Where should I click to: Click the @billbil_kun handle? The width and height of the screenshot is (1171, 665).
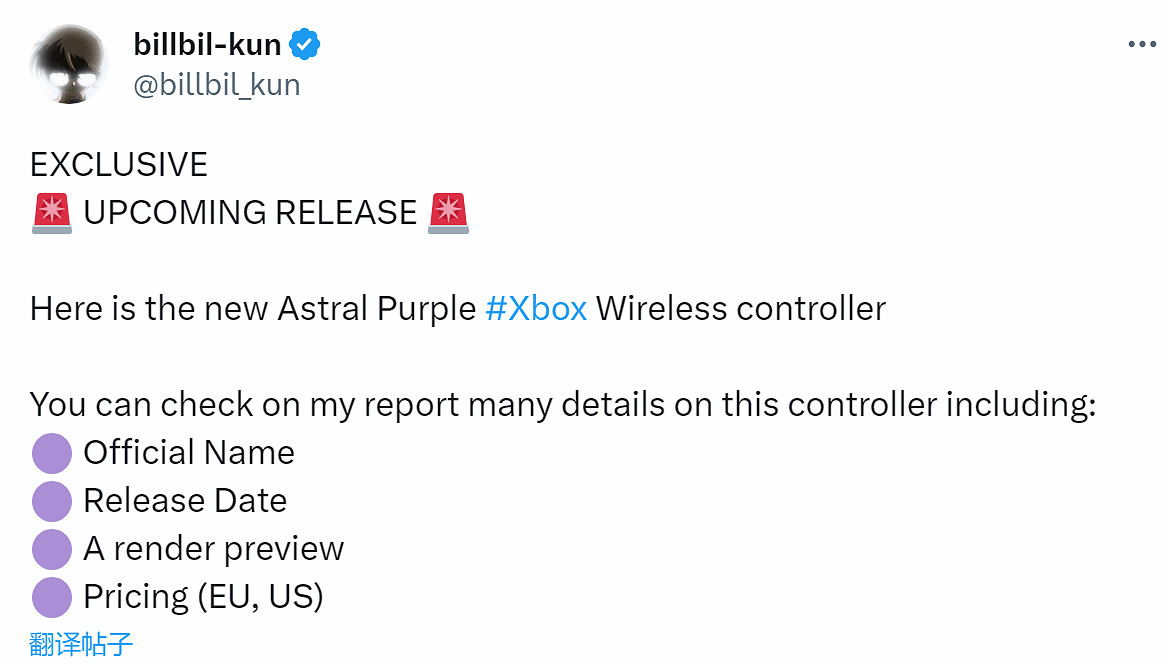pyautogui.click(x=216, y=84)
